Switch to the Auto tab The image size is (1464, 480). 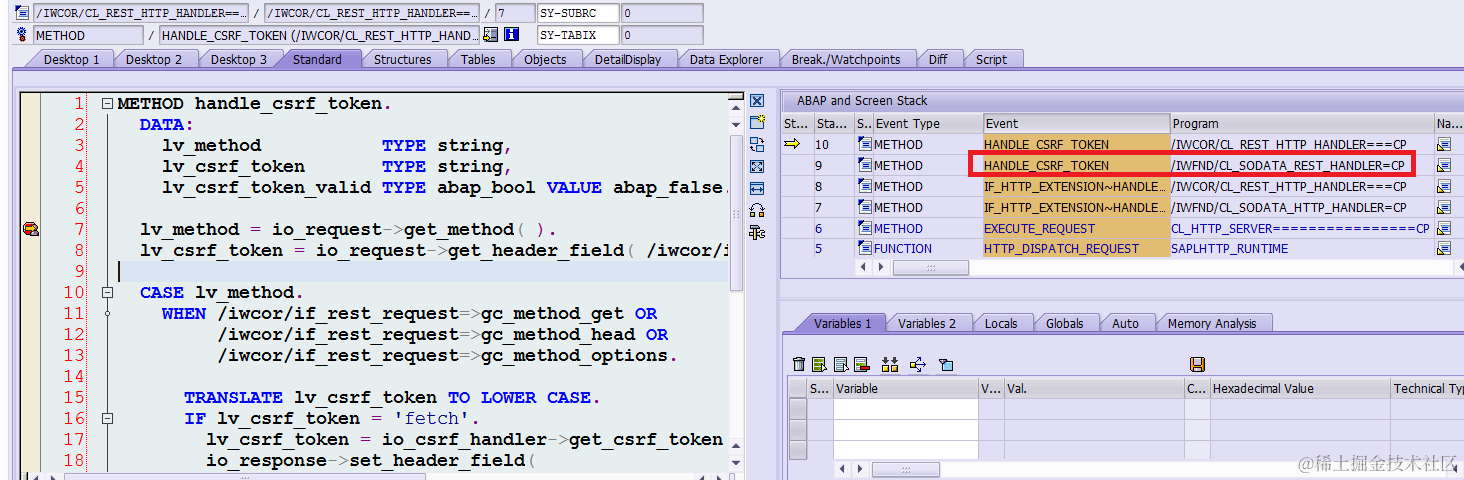[x=1125, y=323]
